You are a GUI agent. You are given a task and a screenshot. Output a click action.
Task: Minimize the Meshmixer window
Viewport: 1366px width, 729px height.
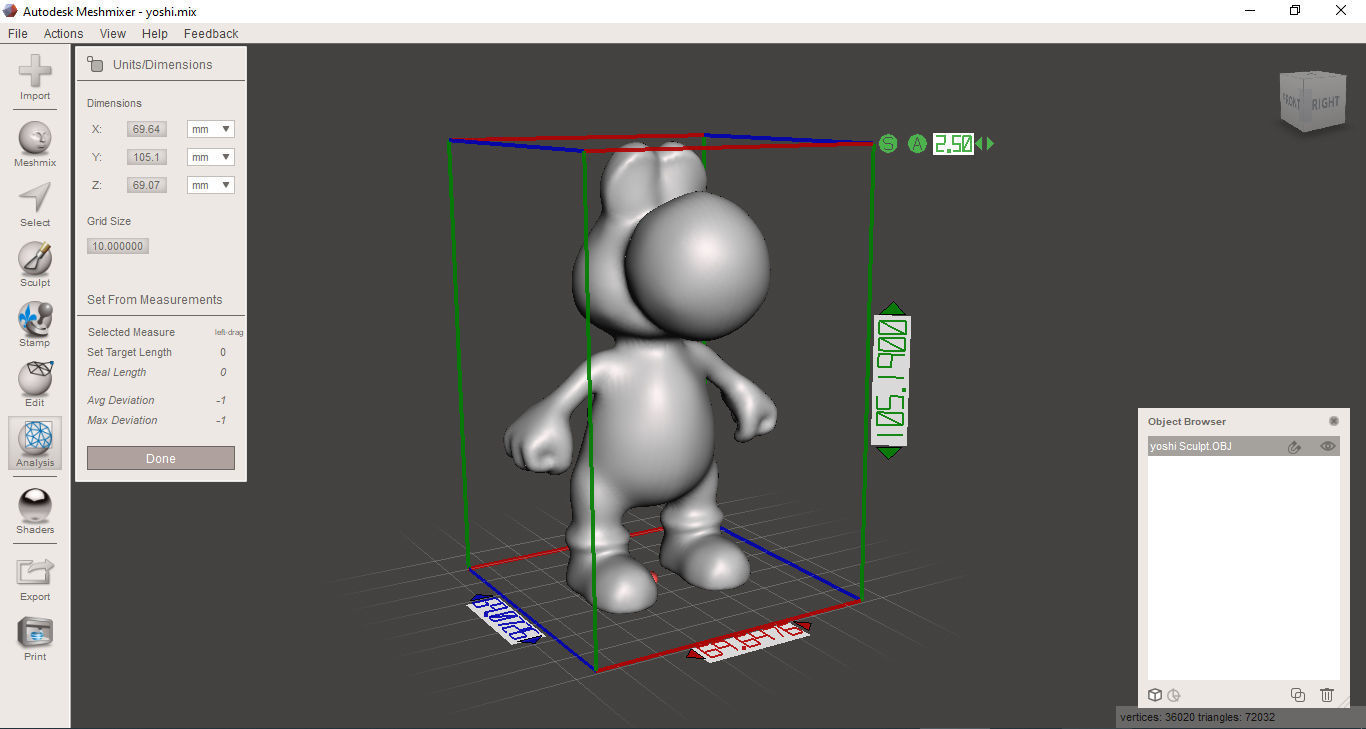[x=1249, y=10]
